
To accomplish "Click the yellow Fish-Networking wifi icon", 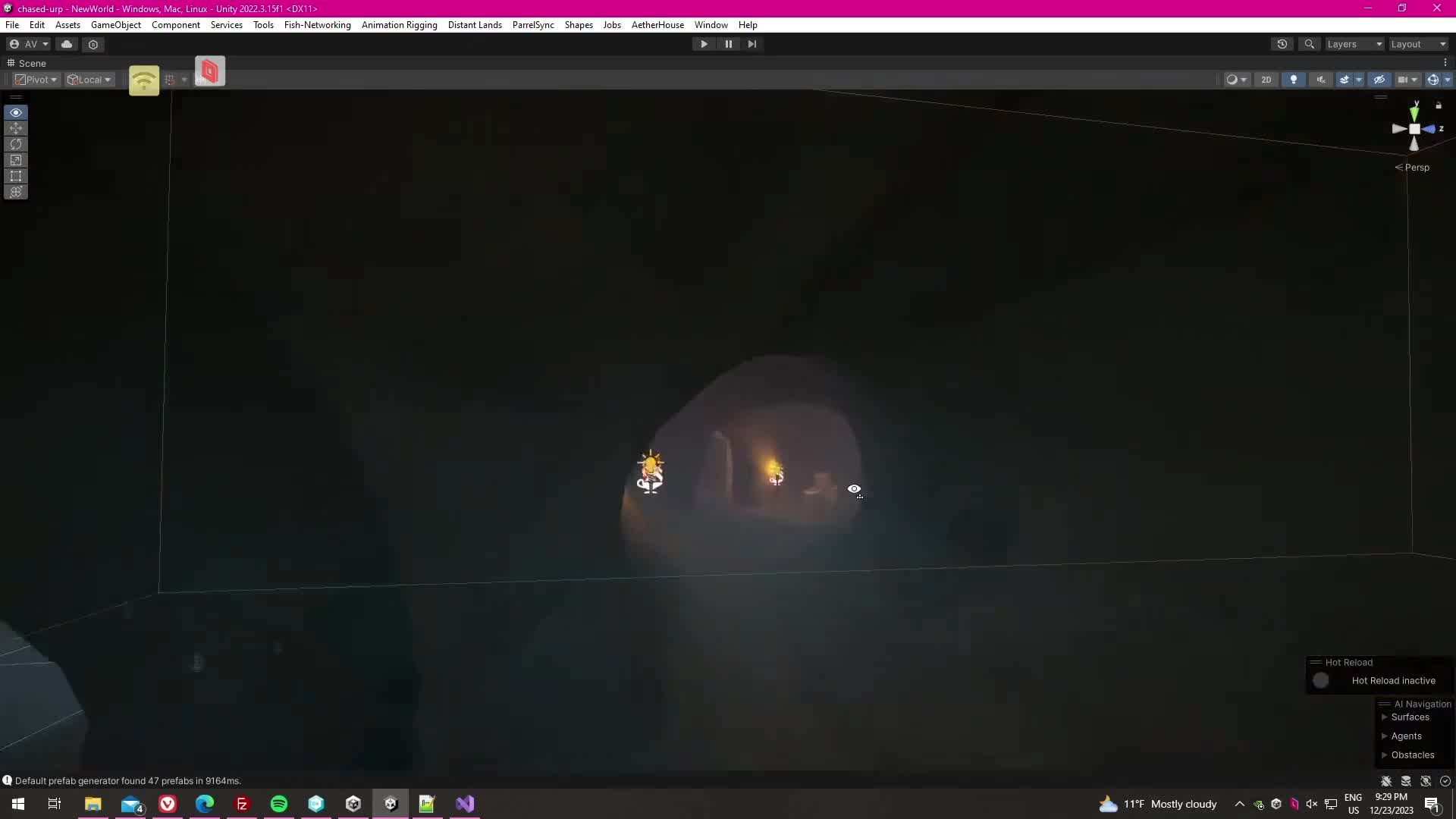I will [x=144, y=80].
